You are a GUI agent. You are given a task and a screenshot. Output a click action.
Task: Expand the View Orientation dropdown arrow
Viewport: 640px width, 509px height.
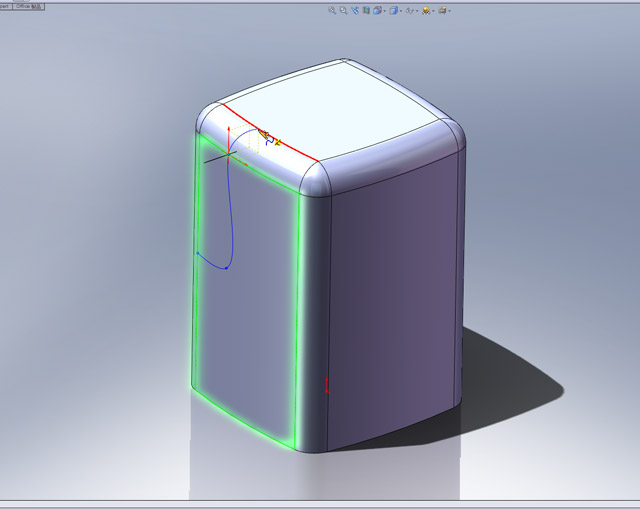(385, 11)
